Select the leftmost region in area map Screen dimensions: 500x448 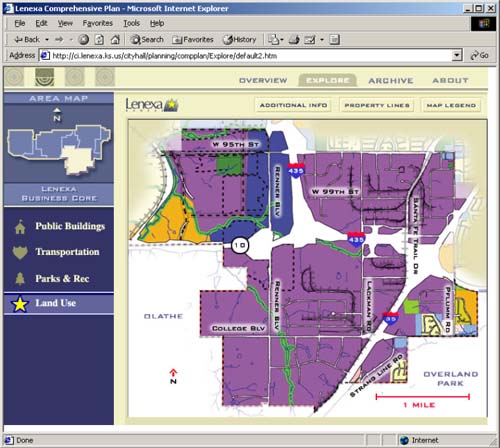point(20,143)
